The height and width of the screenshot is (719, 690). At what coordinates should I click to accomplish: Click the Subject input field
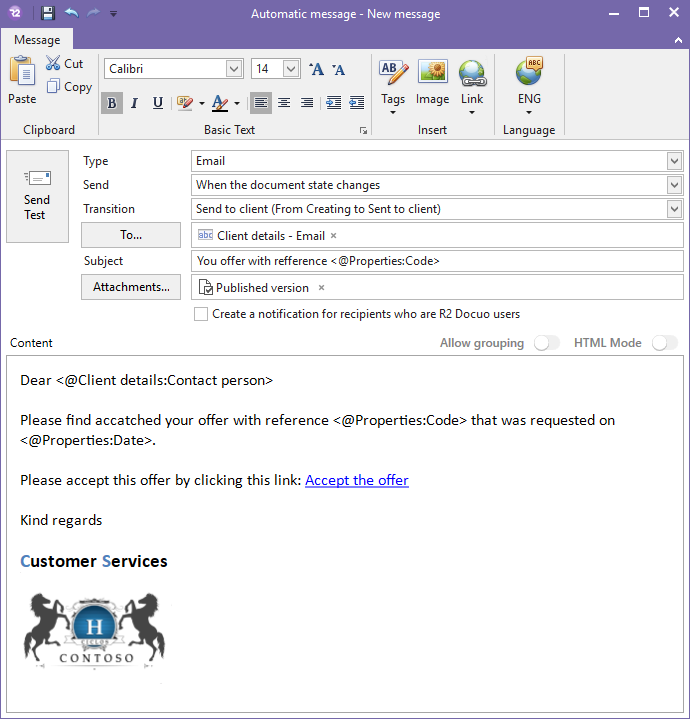pos(437,261)
